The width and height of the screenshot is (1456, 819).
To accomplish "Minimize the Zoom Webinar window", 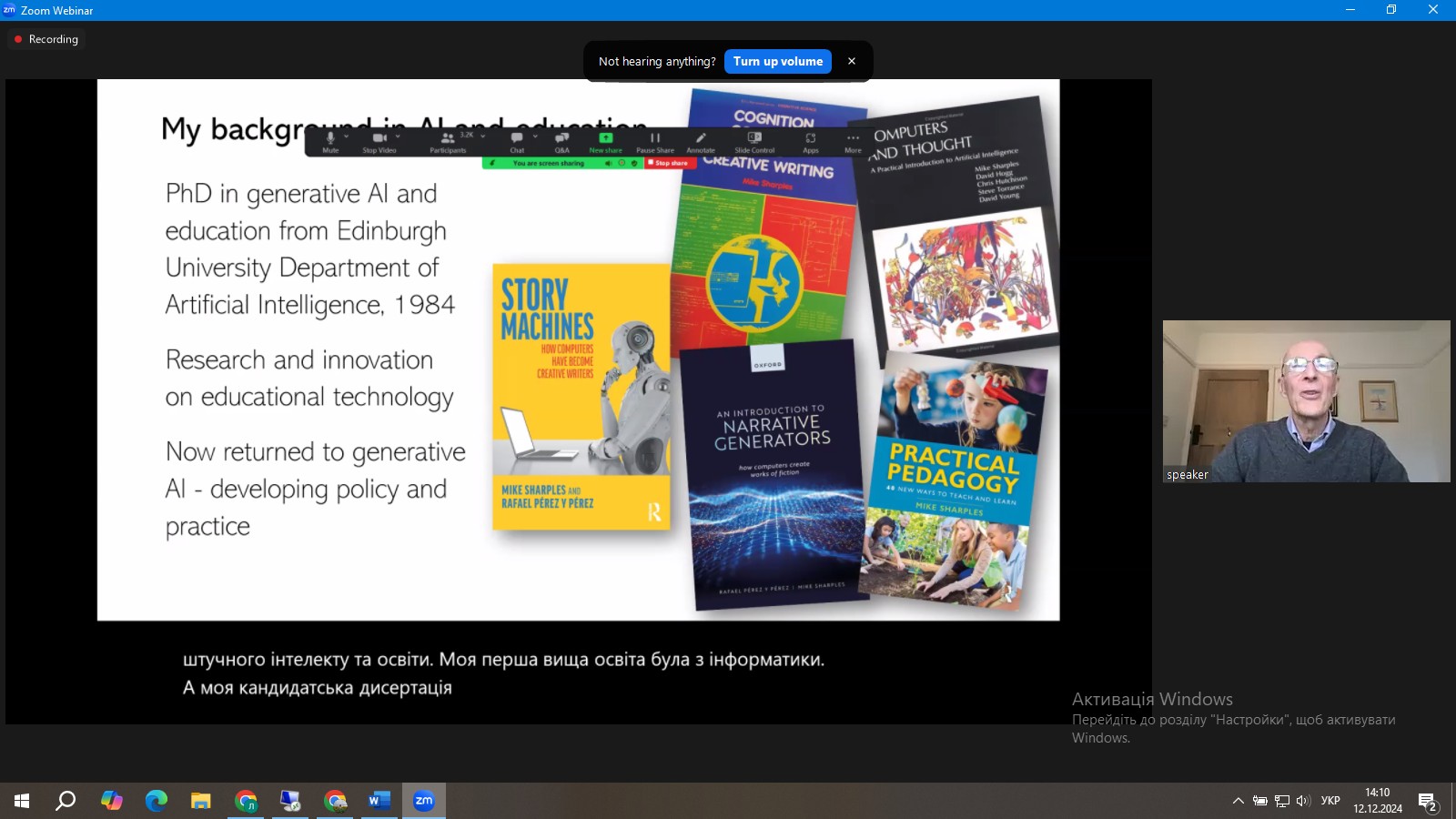I will tap(1350, 10).
